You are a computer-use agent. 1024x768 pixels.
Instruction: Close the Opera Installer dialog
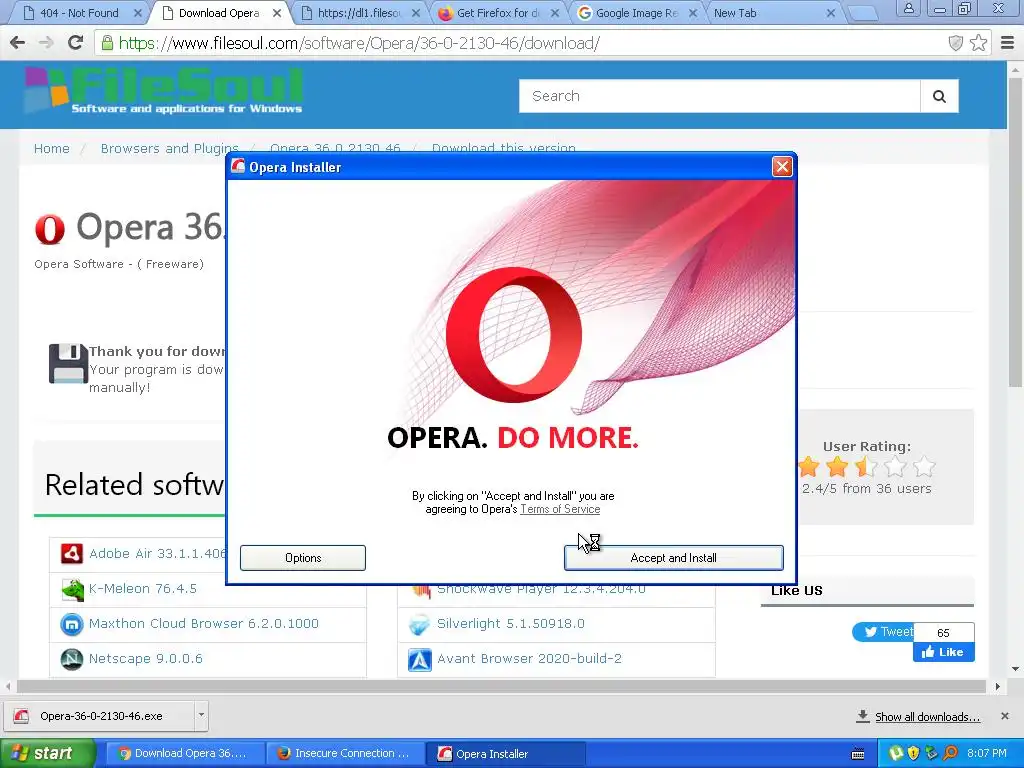pyautogui.click(x=782, y=167)
